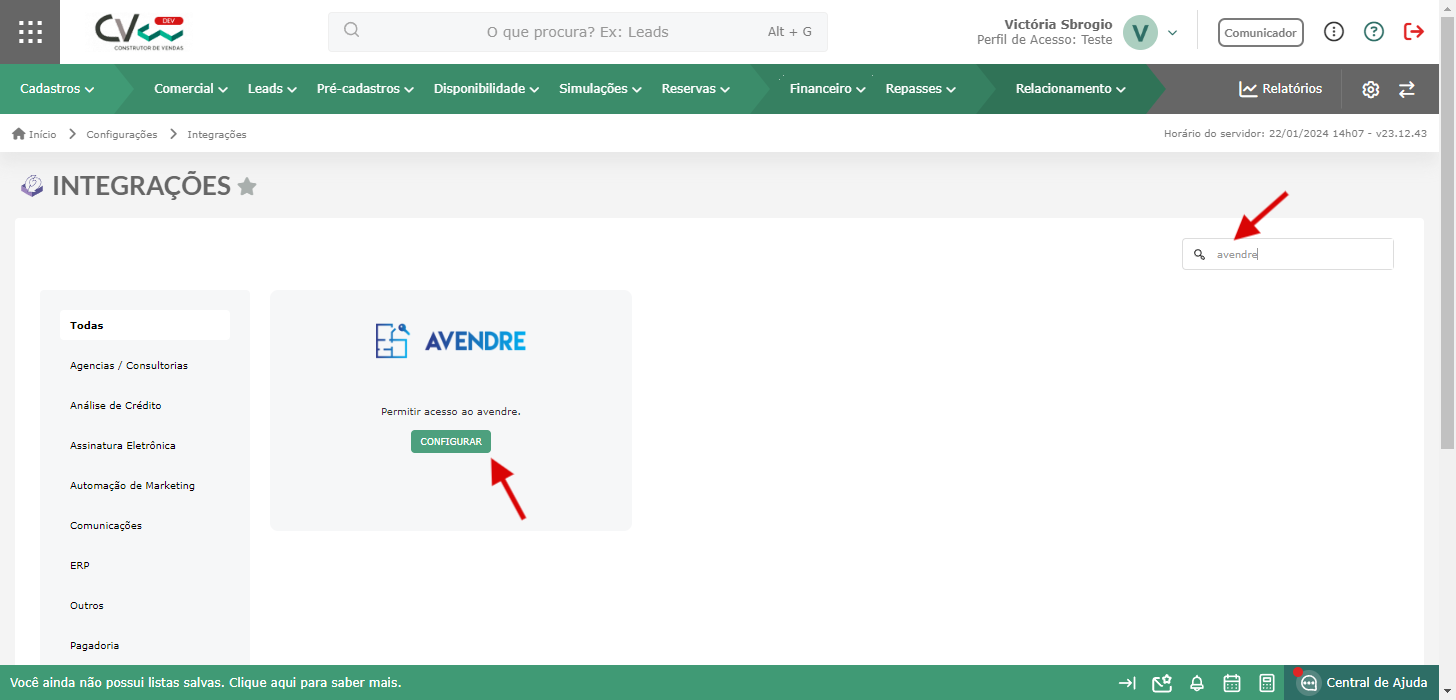Open the Relacionamento menu
The width and height of the screenshot is (1456, 700).
point(1070,89)
